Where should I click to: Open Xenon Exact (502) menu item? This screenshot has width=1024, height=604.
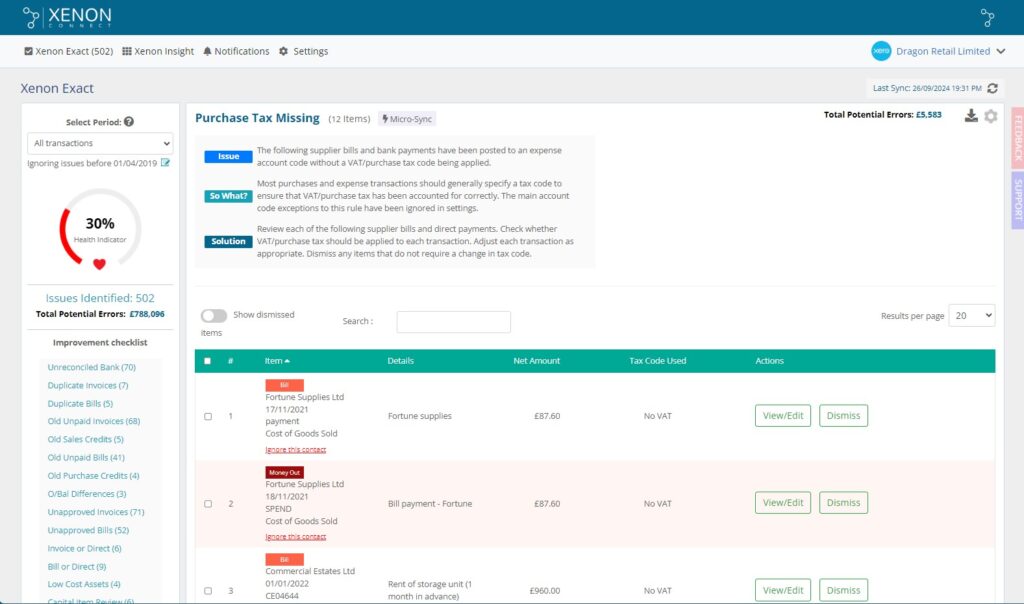[x=69, y=51]
